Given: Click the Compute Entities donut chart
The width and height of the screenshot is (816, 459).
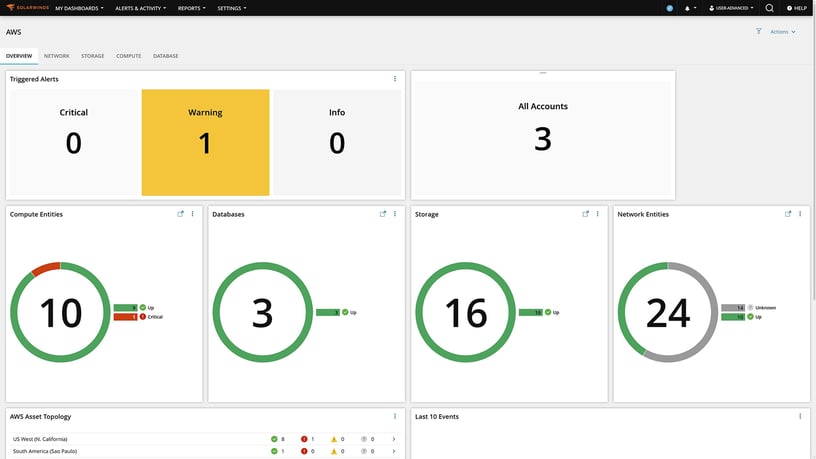Looking at the screenshot, I should tap(60, 312).
